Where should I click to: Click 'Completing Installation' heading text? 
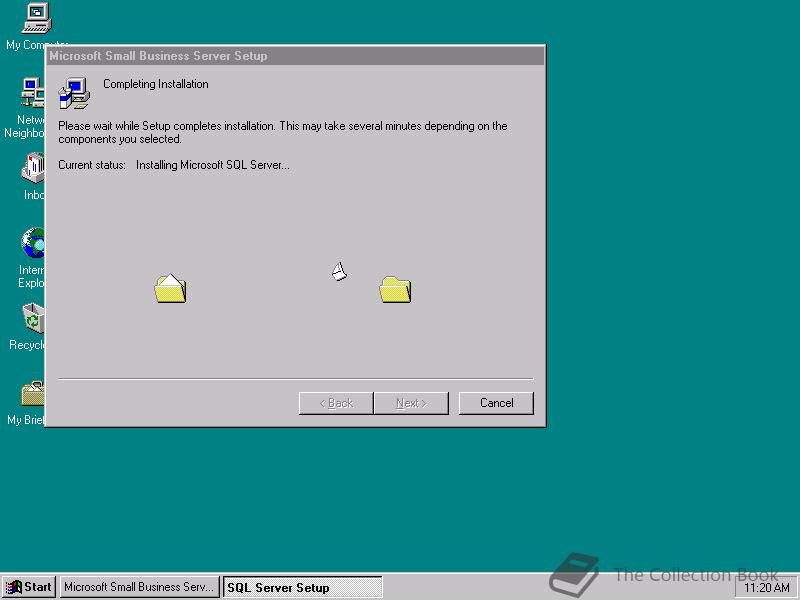coord(156,84)
